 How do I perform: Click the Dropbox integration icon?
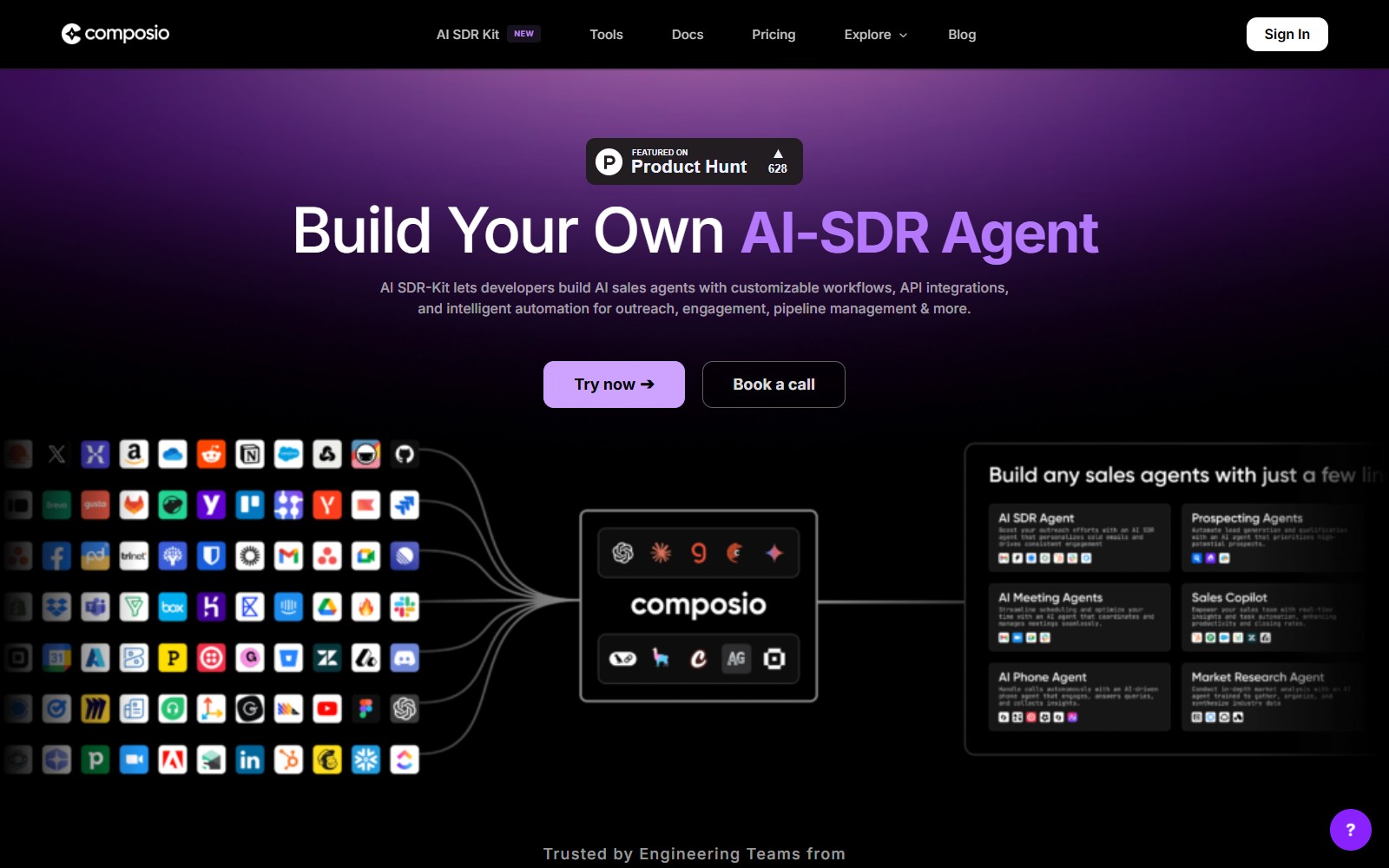point(56,607)
